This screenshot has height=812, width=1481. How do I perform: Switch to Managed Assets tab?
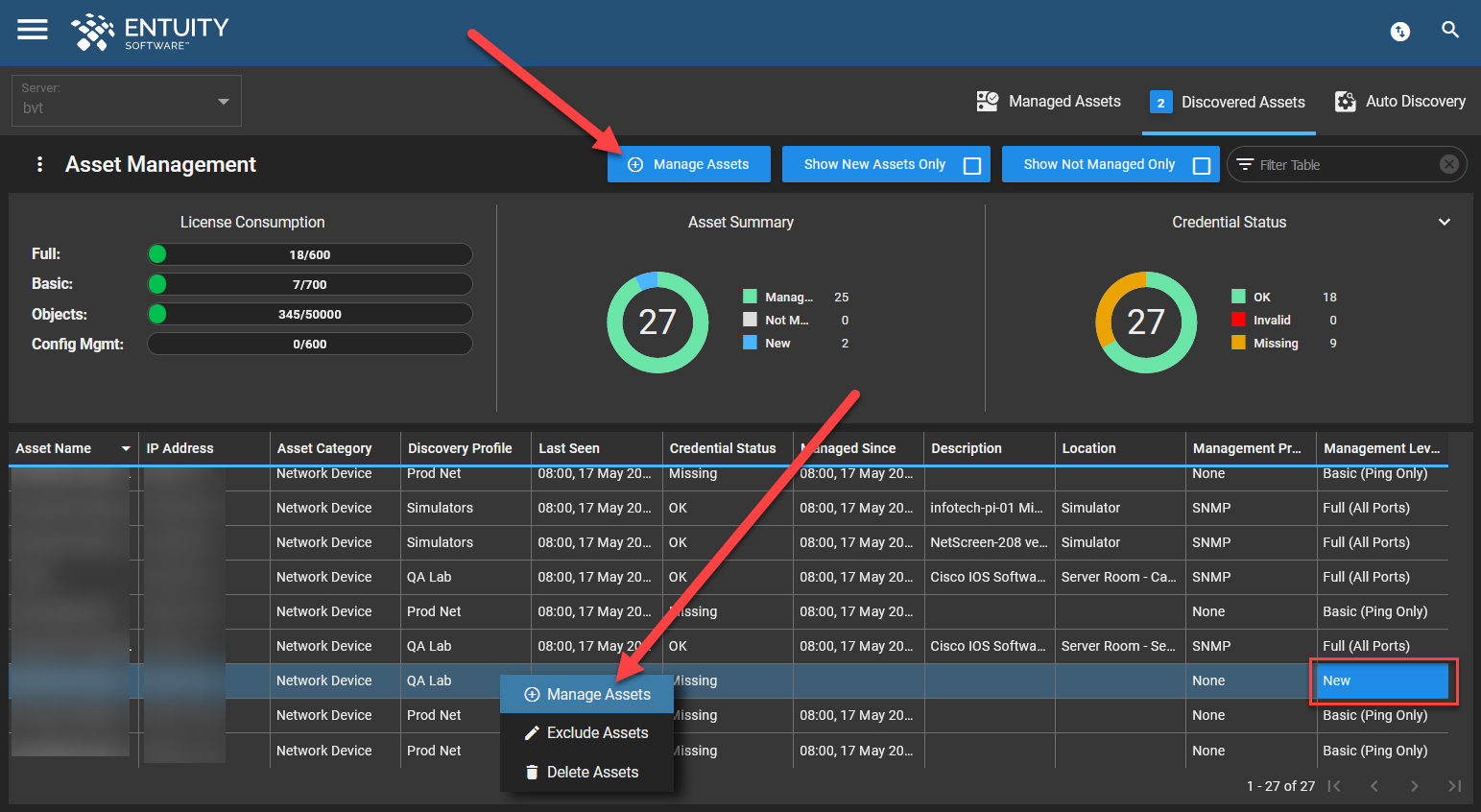(x=1048, y=101)
